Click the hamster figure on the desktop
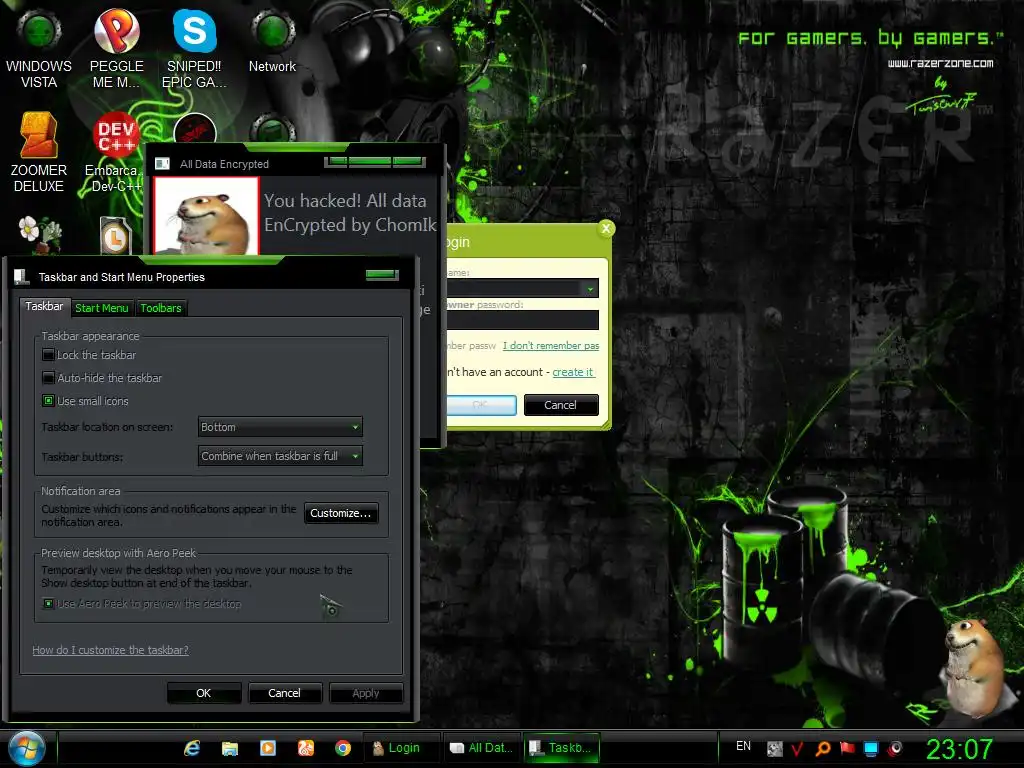 [x=974, y=667]
